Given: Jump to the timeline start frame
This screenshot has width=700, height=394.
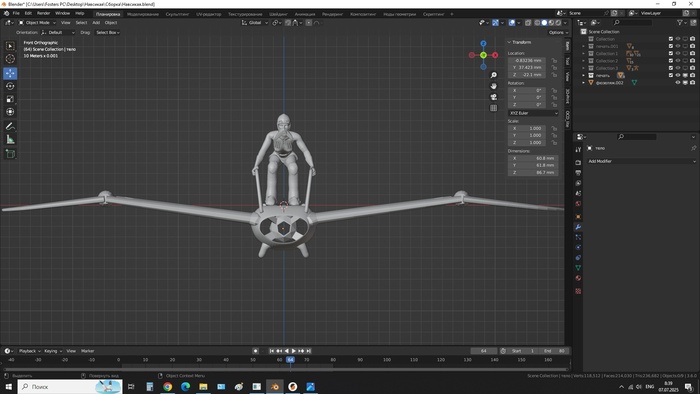Looking at the screenshot, I should tap(271, 351).
